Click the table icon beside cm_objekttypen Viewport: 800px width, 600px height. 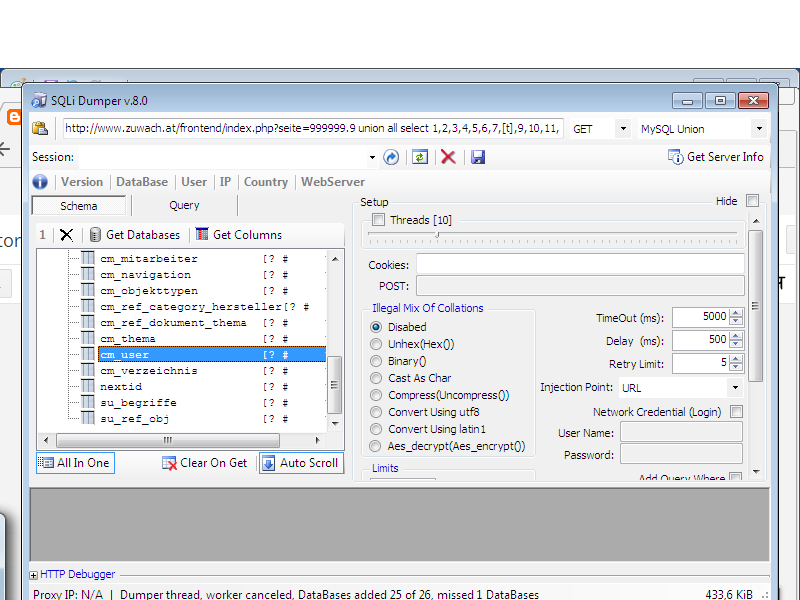(88, 290)
